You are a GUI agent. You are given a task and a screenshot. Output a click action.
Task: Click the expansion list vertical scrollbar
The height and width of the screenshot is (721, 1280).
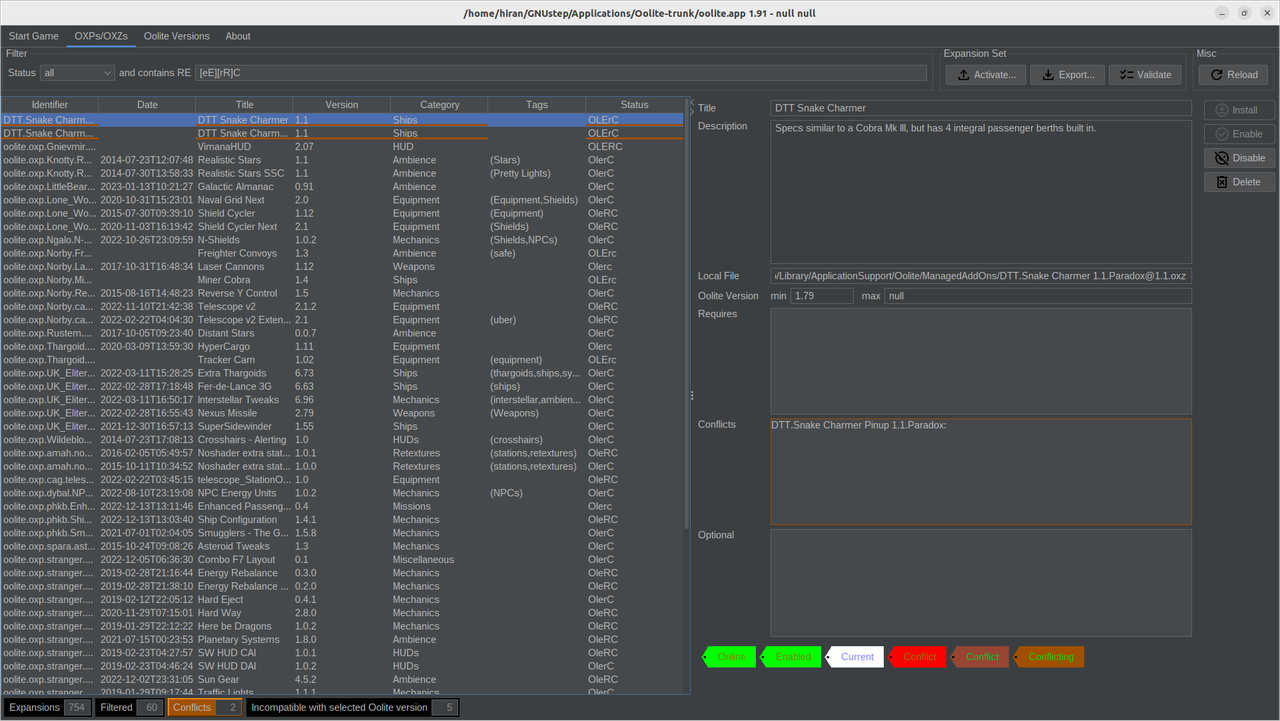[x=686, y=320]
